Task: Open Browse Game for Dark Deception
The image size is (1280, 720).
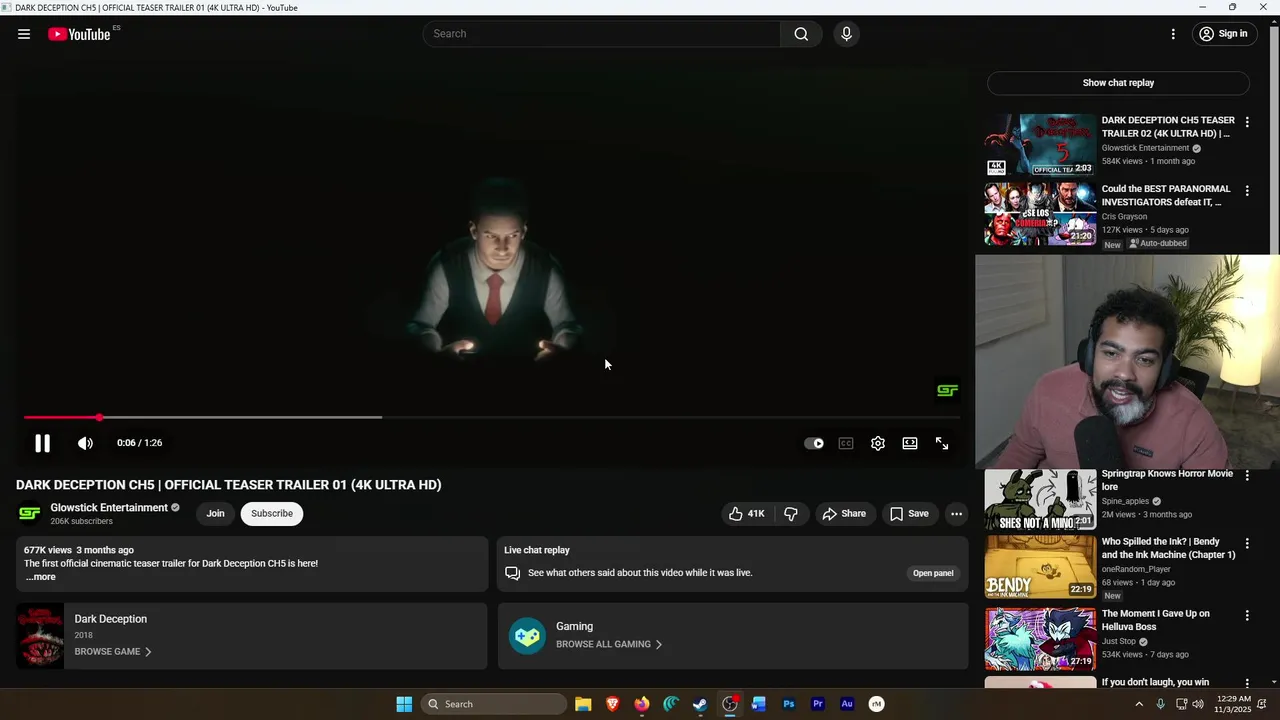Action: 112,652
